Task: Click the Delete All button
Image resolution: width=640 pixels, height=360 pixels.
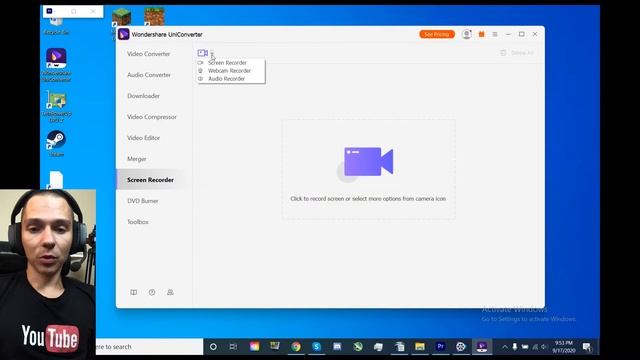Action: click(x=517, y=53)
